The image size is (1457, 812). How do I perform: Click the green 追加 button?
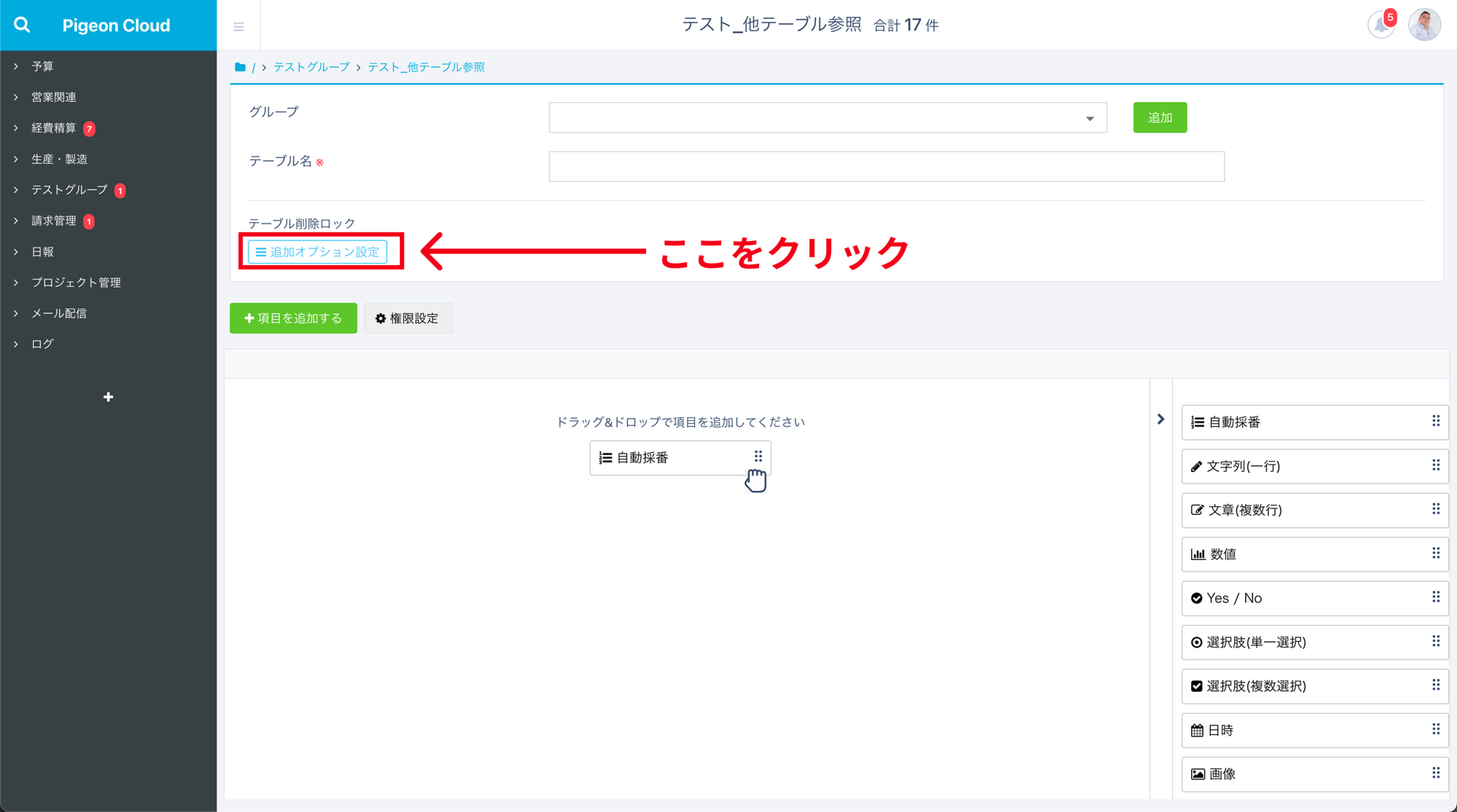(x=1159, y=118)
